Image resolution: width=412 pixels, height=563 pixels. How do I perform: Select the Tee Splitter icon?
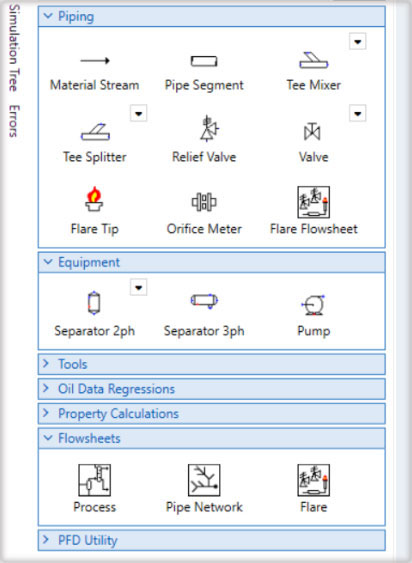pos(95,132)
